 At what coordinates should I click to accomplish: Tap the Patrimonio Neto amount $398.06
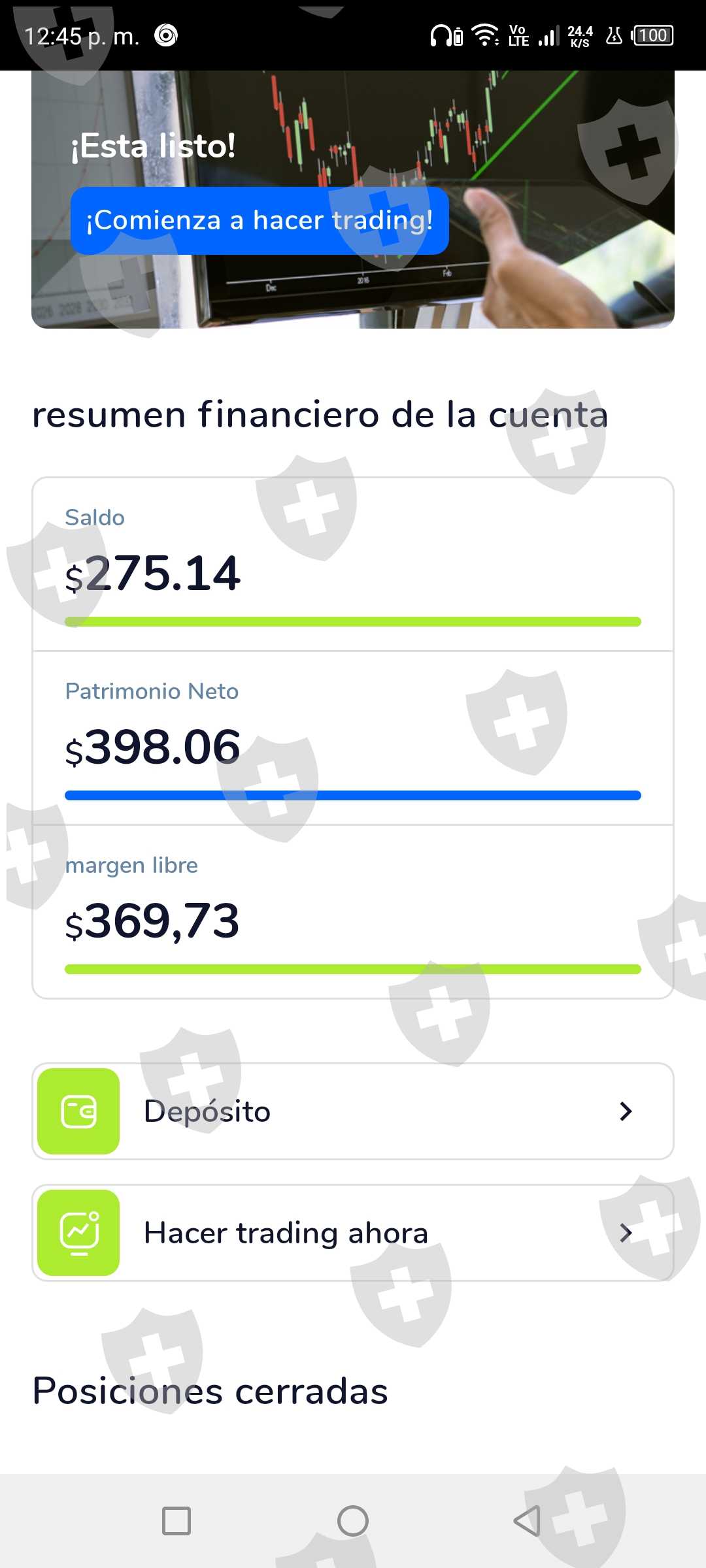click(153, 747)
